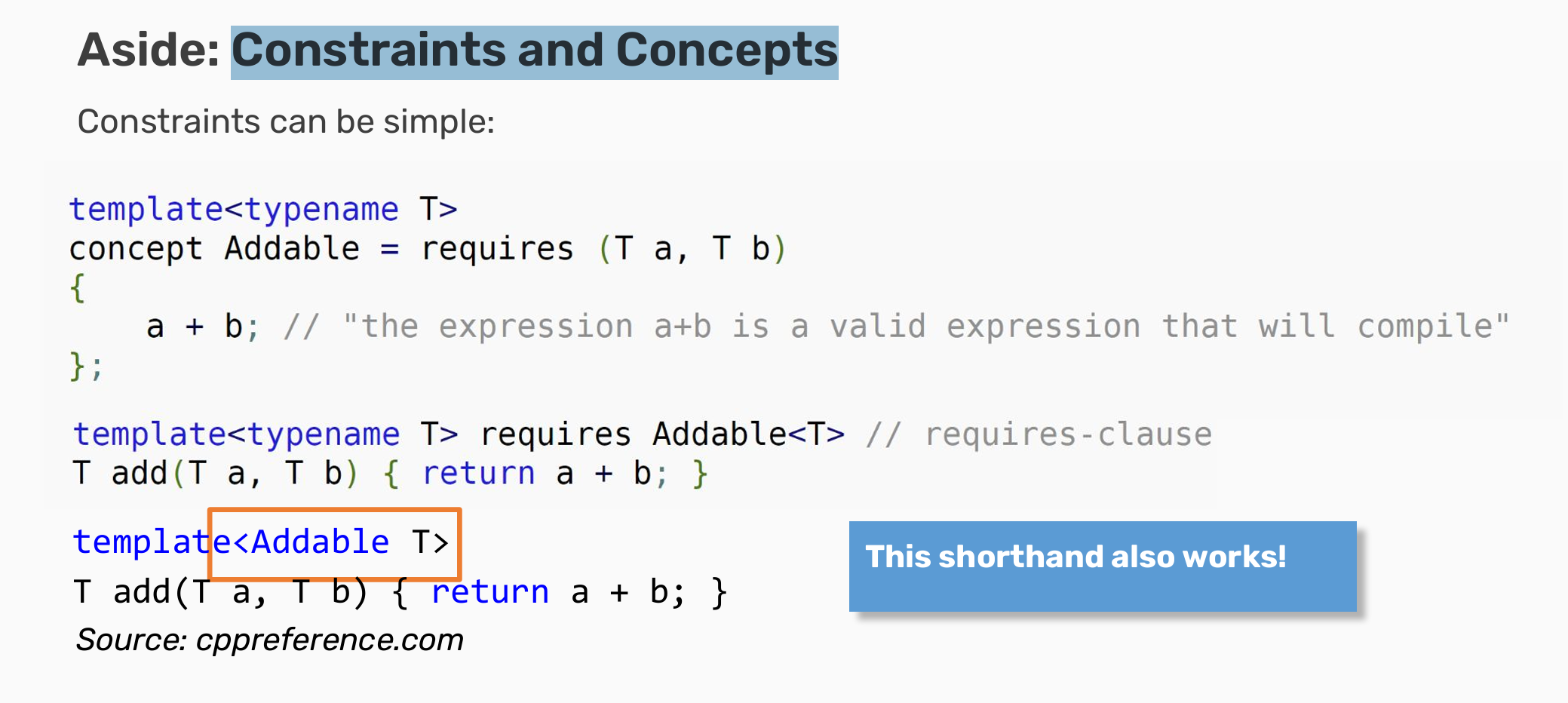Click the first 'template<typename T>' line
Viewport: 1568px width, 703px height.
[x=263, y=209]
